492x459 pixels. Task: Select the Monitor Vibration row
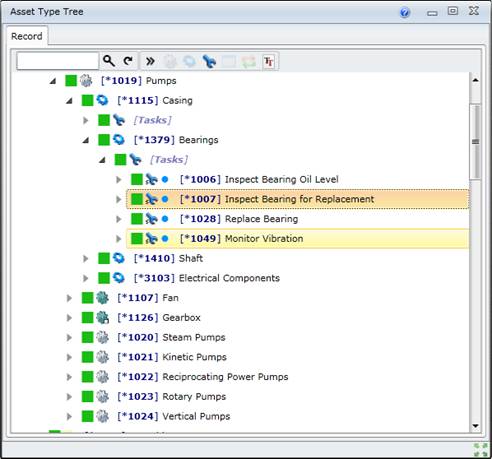(298, 238)
